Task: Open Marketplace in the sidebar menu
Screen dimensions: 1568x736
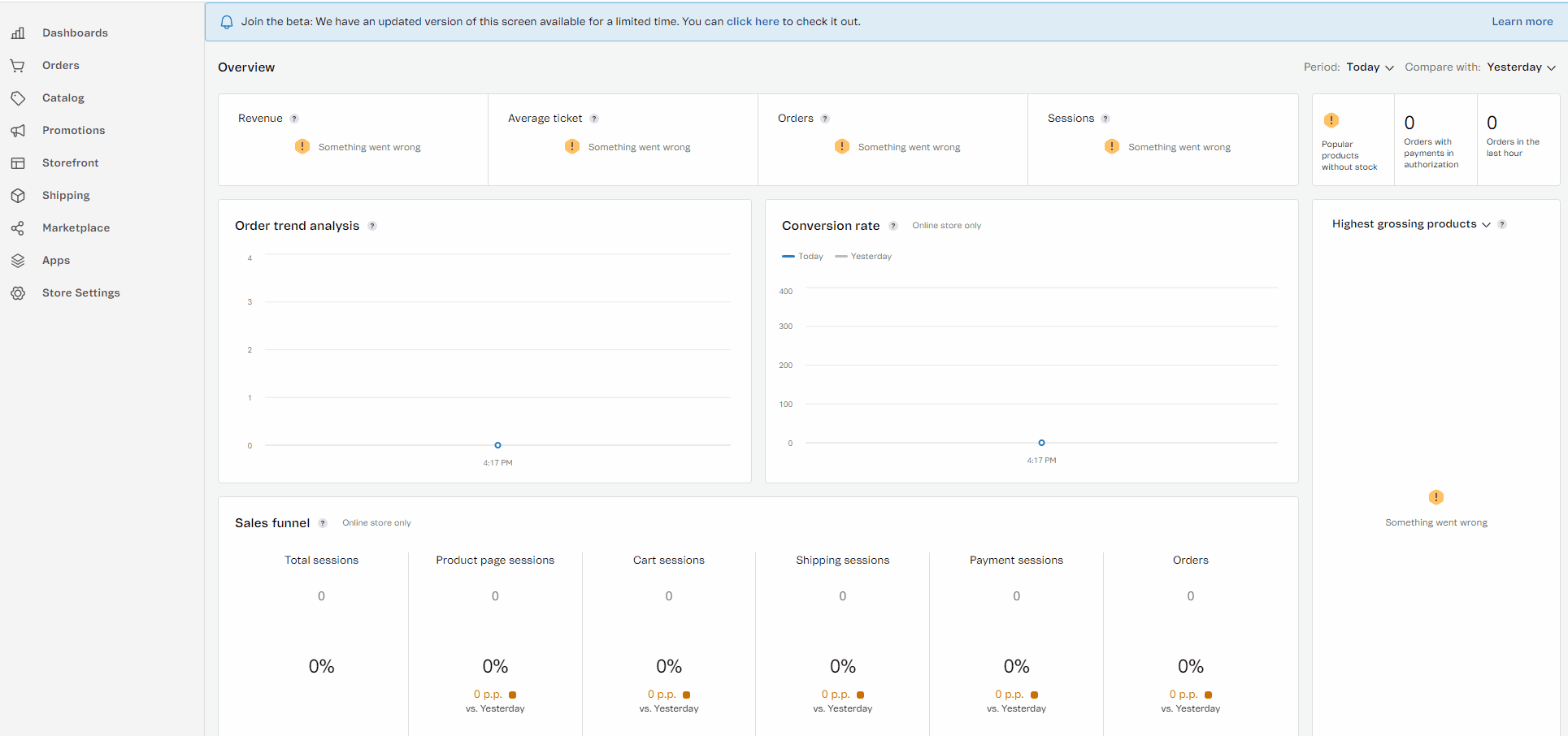Action: (x=76, y=228)
